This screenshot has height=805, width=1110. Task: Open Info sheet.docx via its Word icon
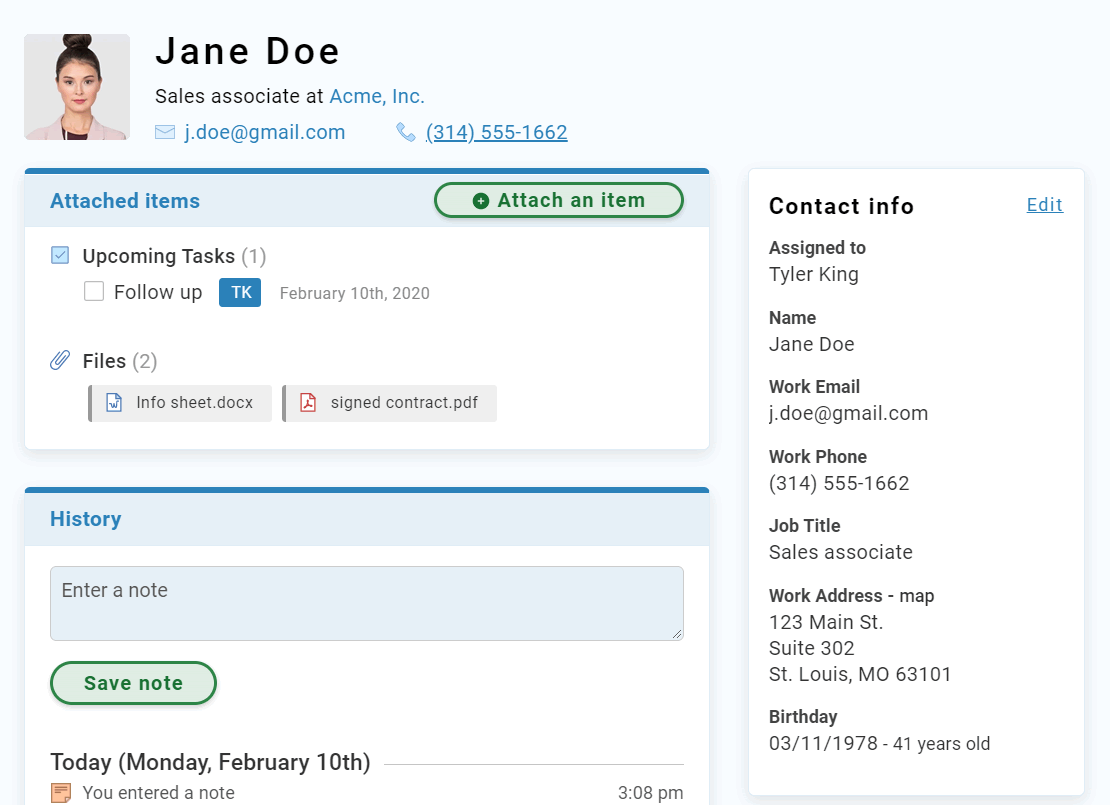(112, 403)
